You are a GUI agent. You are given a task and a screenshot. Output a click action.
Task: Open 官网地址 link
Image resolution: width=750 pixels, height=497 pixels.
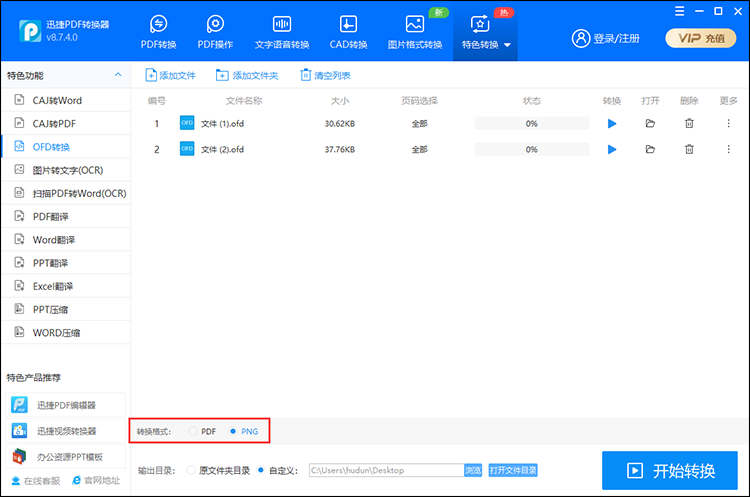pos(96,480)
